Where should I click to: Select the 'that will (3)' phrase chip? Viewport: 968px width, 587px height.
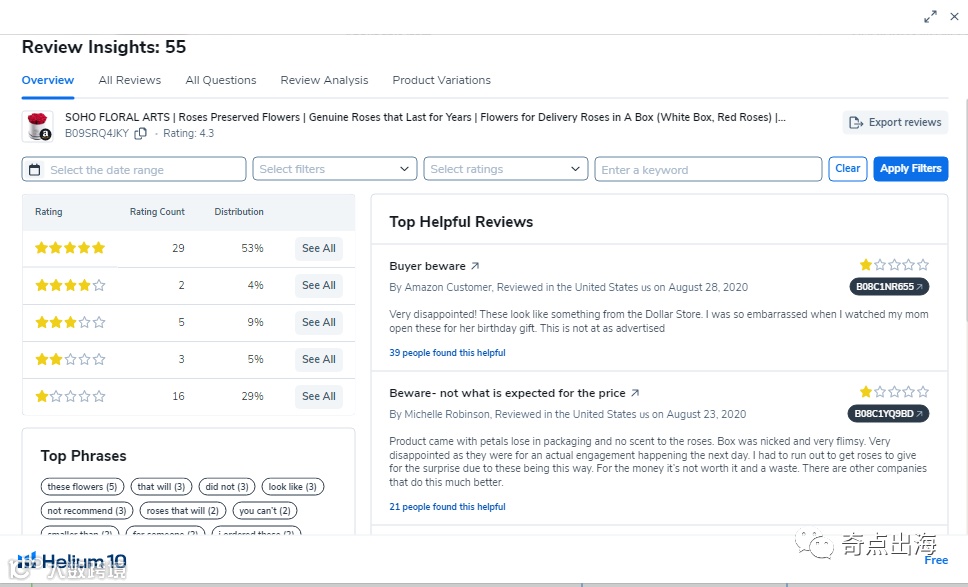[161, 486]
